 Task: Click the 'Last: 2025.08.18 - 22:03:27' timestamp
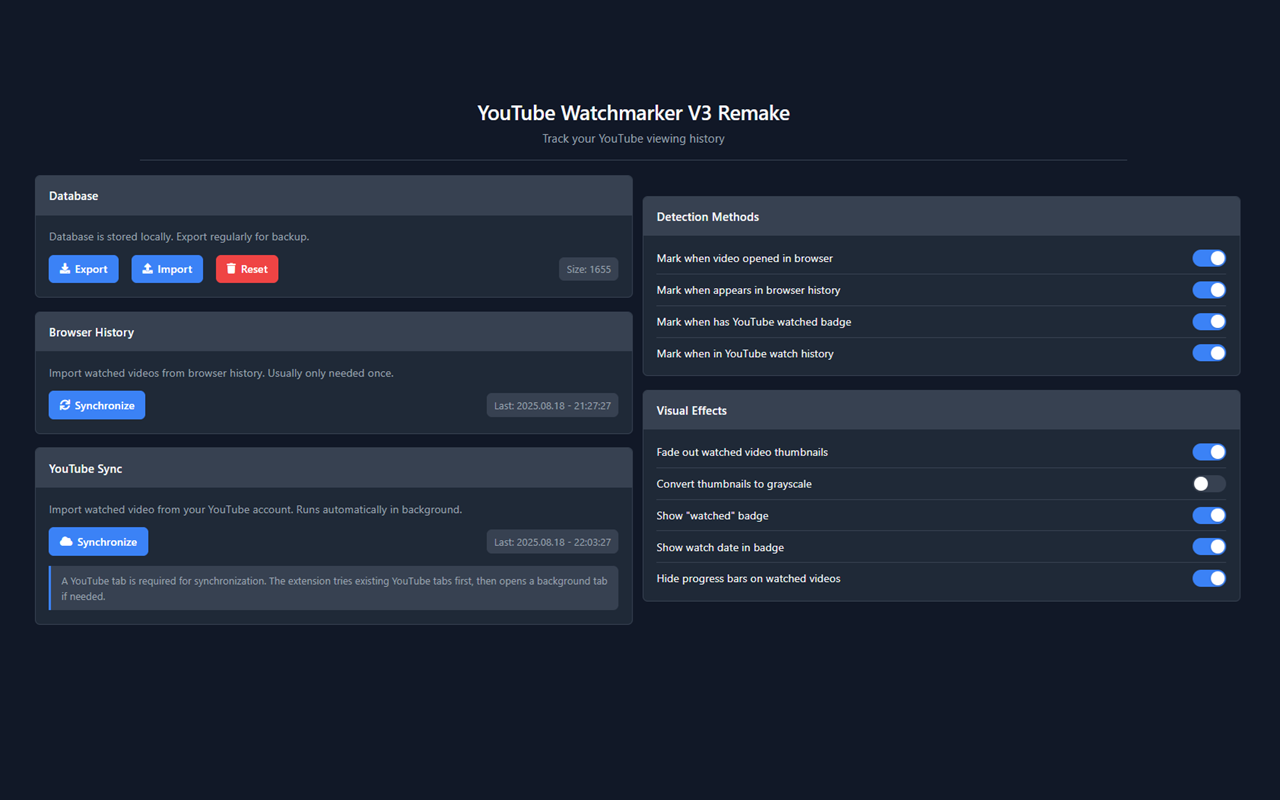point(552,542)
